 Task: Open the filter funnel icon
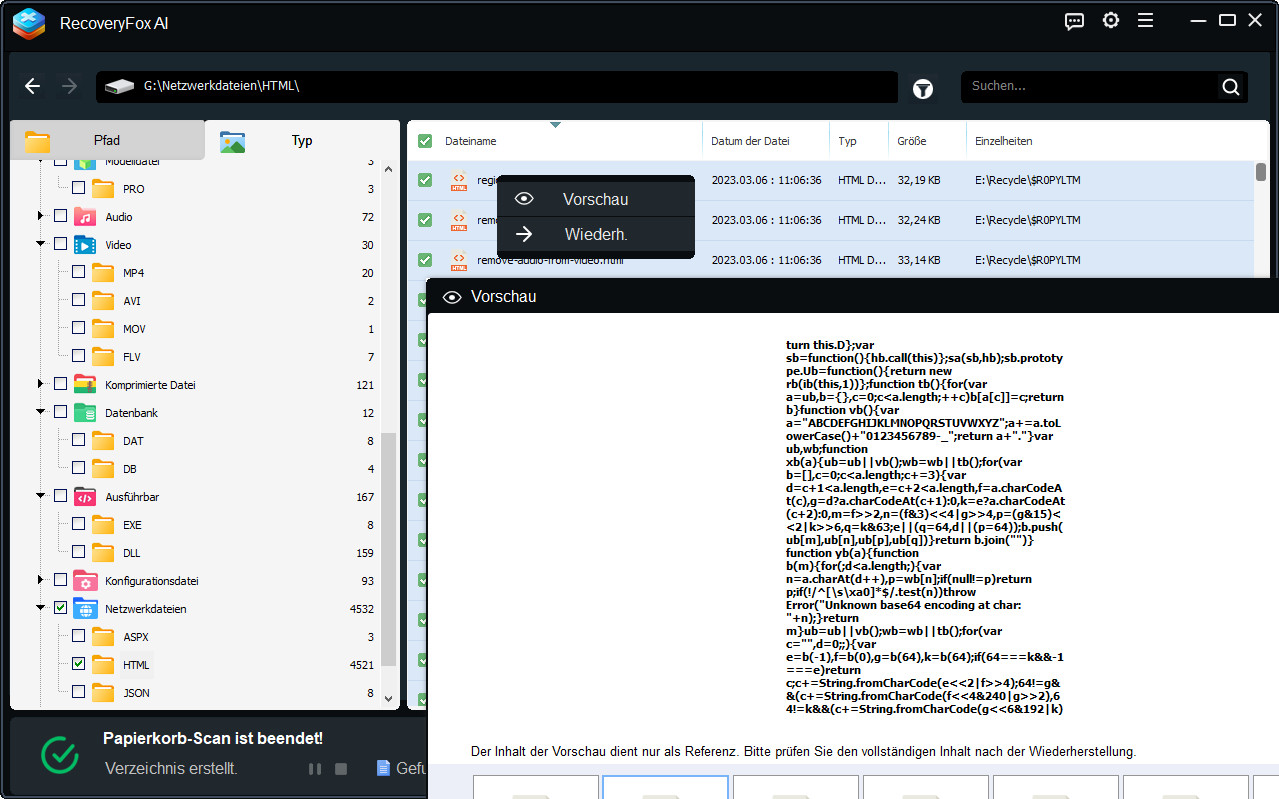[923, 89]
